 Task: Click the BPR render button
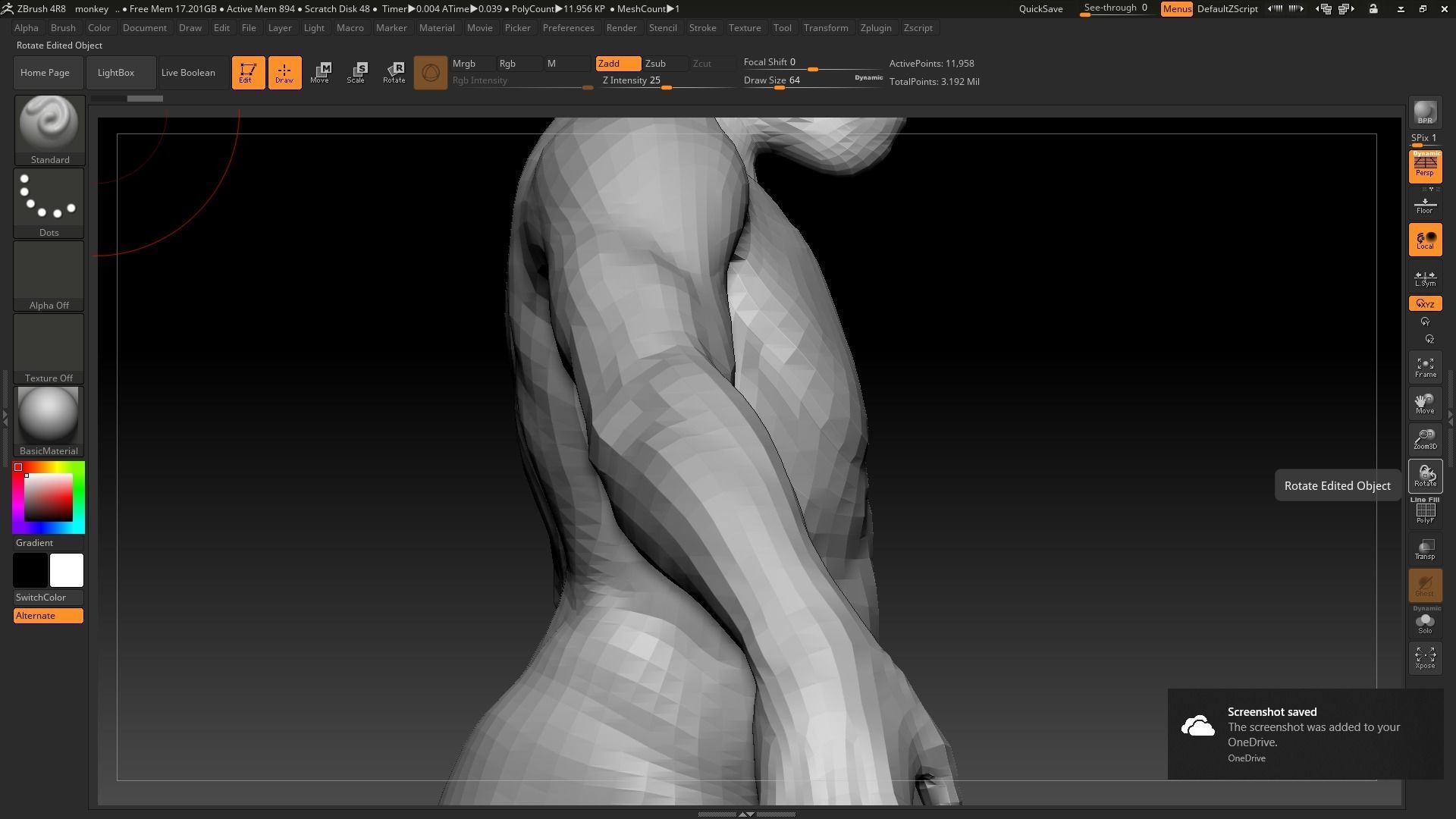click(1425, 113)
